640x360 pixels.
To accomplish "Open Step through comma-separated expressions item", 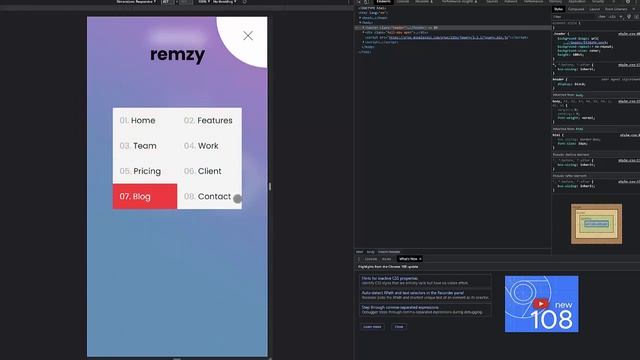I will (x=425, y=310).
